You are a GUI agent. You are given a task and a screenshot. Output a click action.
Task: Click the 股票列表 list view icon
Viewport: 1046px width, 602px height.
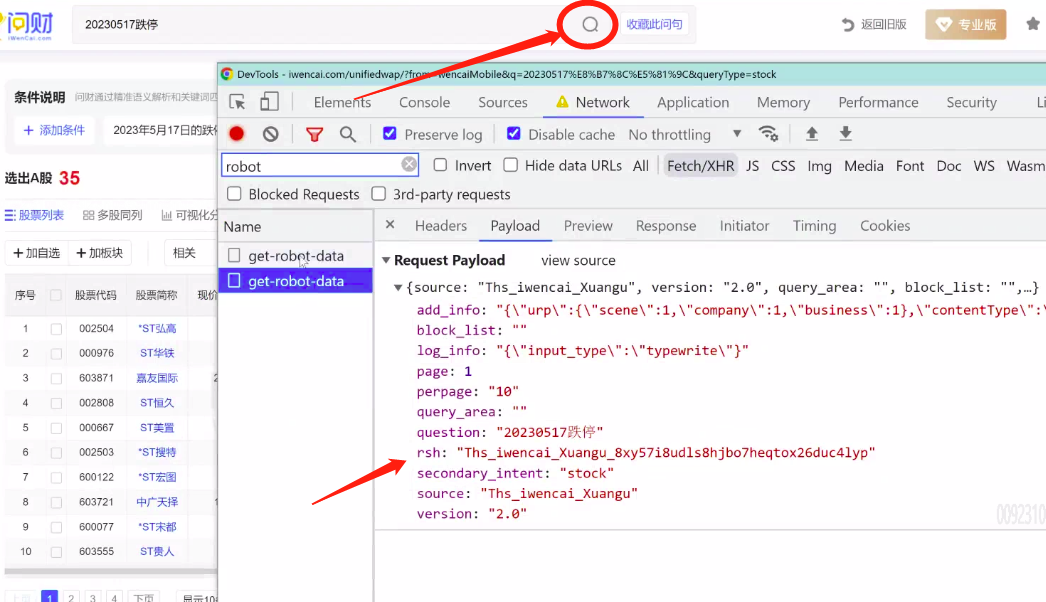(x=9, y=215)
